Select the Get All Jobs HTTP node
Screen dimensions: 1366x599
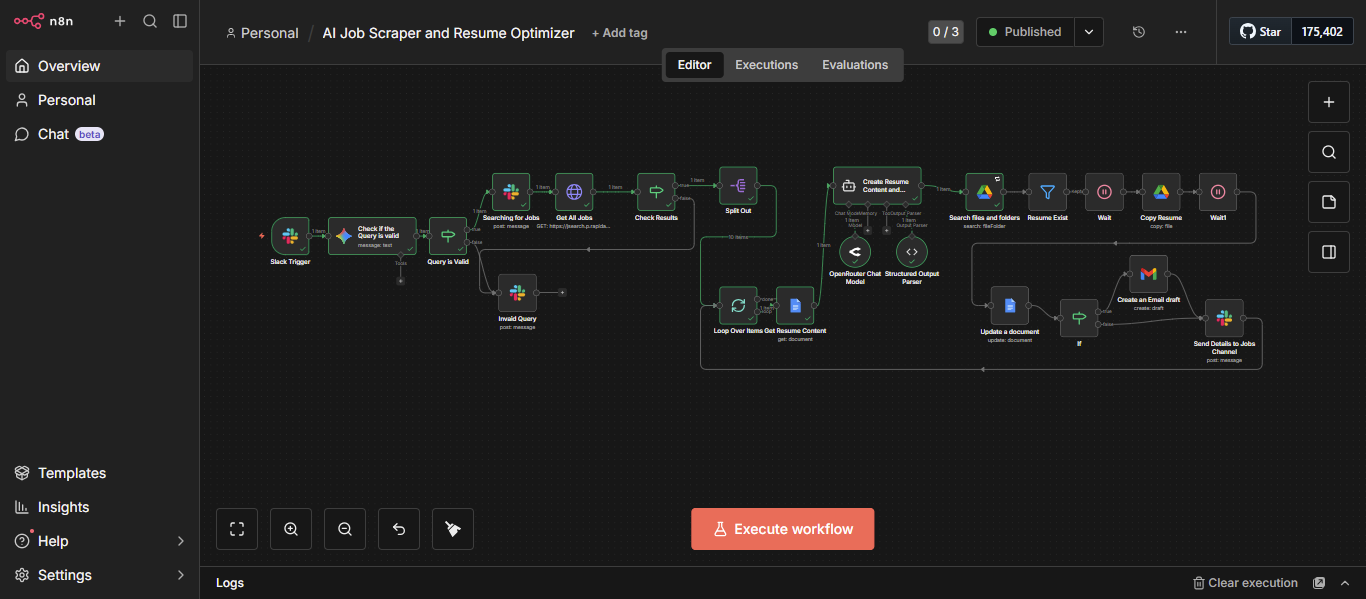[574, 192]
